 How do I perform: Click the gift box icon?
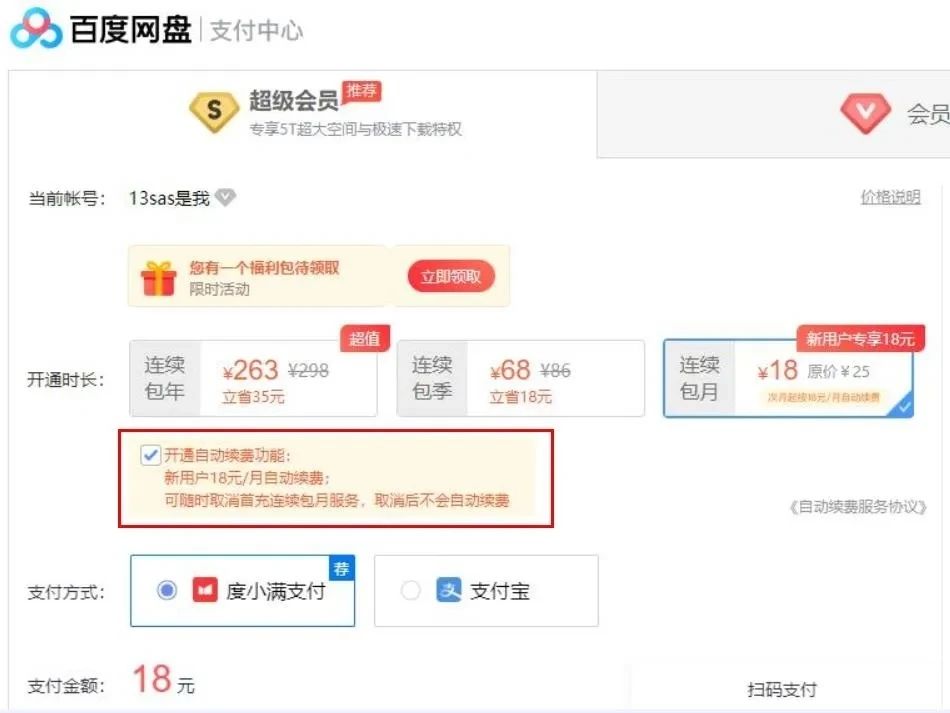coord(159,279)
